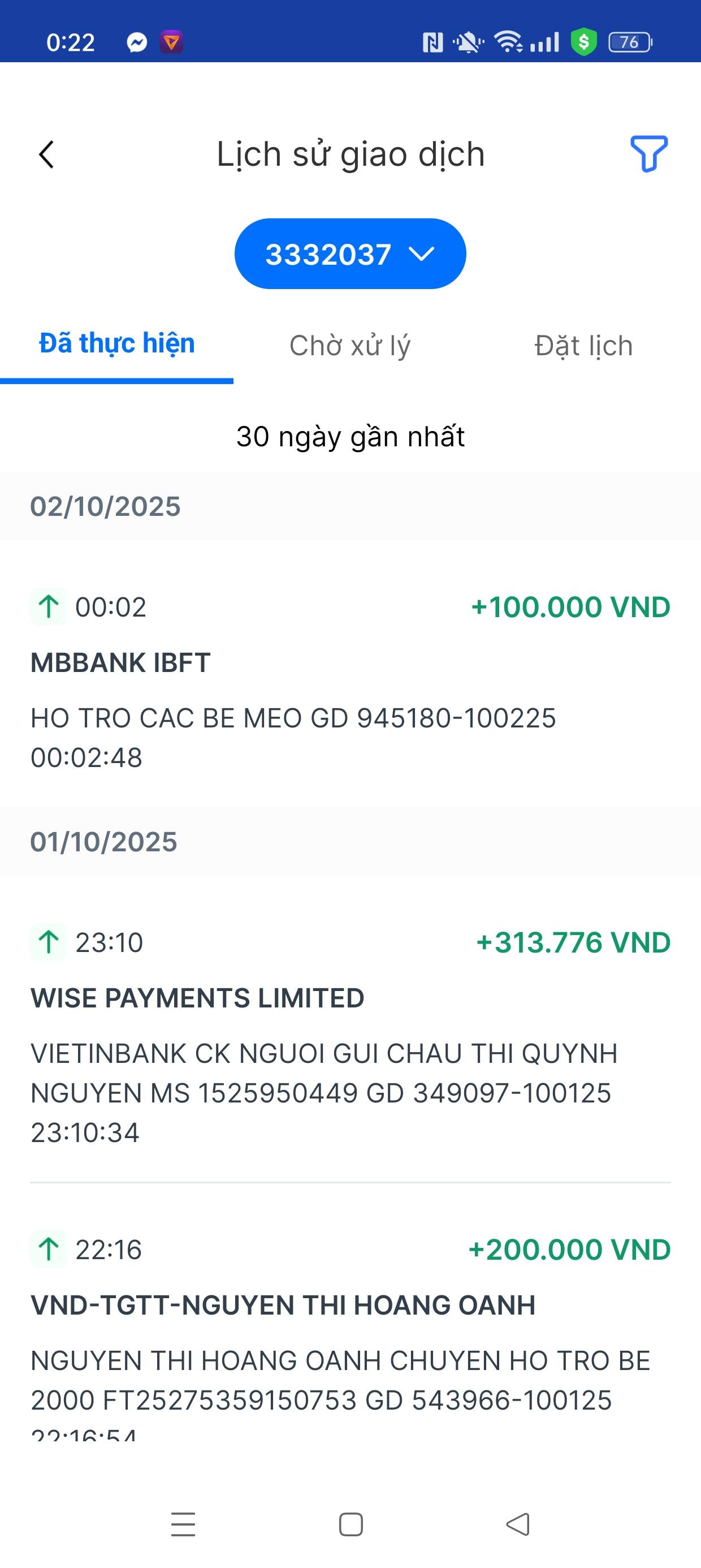Screen dimensions: 701x1568
Task: Open the WISE PAYMENTS LIMITED transaction
Action: 197,998
